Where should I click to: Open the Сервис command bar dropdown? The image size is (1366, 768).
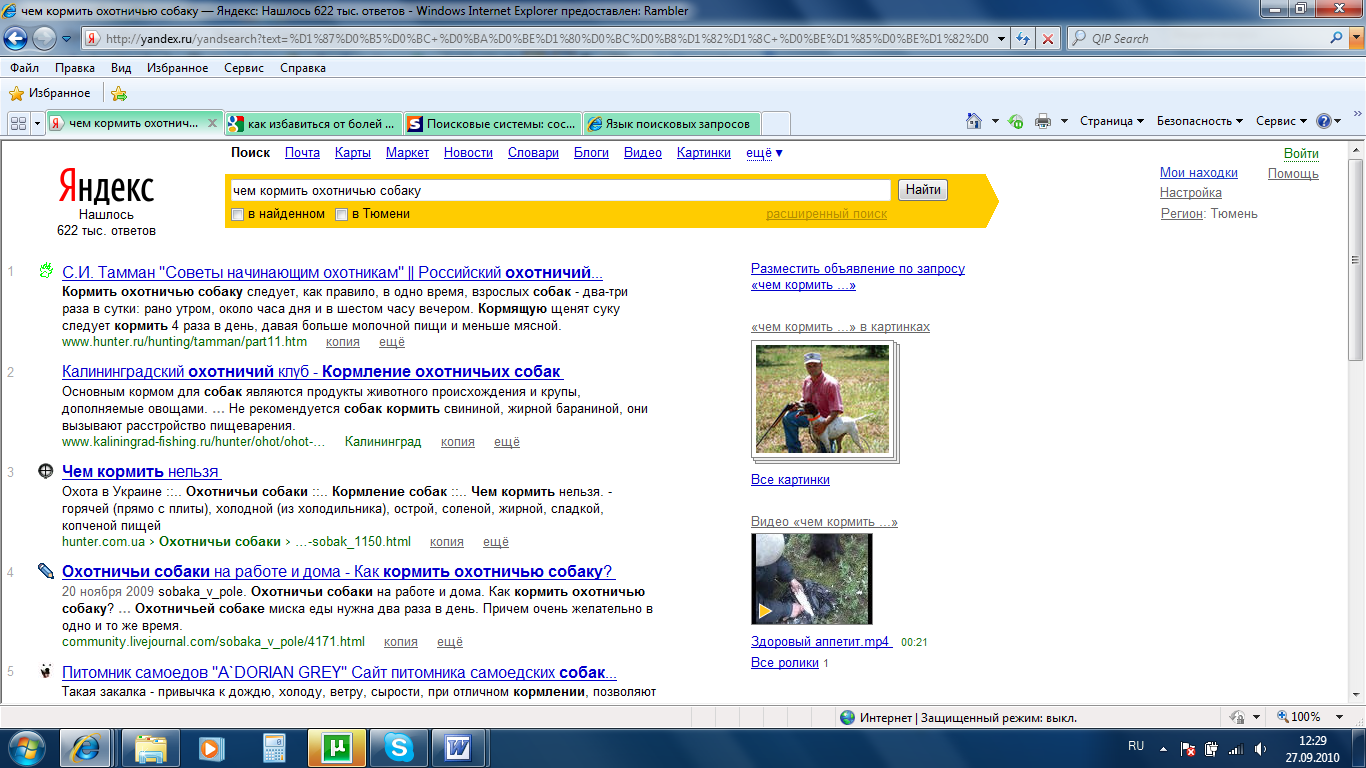pyautogui.click(x=1281, y=121)
